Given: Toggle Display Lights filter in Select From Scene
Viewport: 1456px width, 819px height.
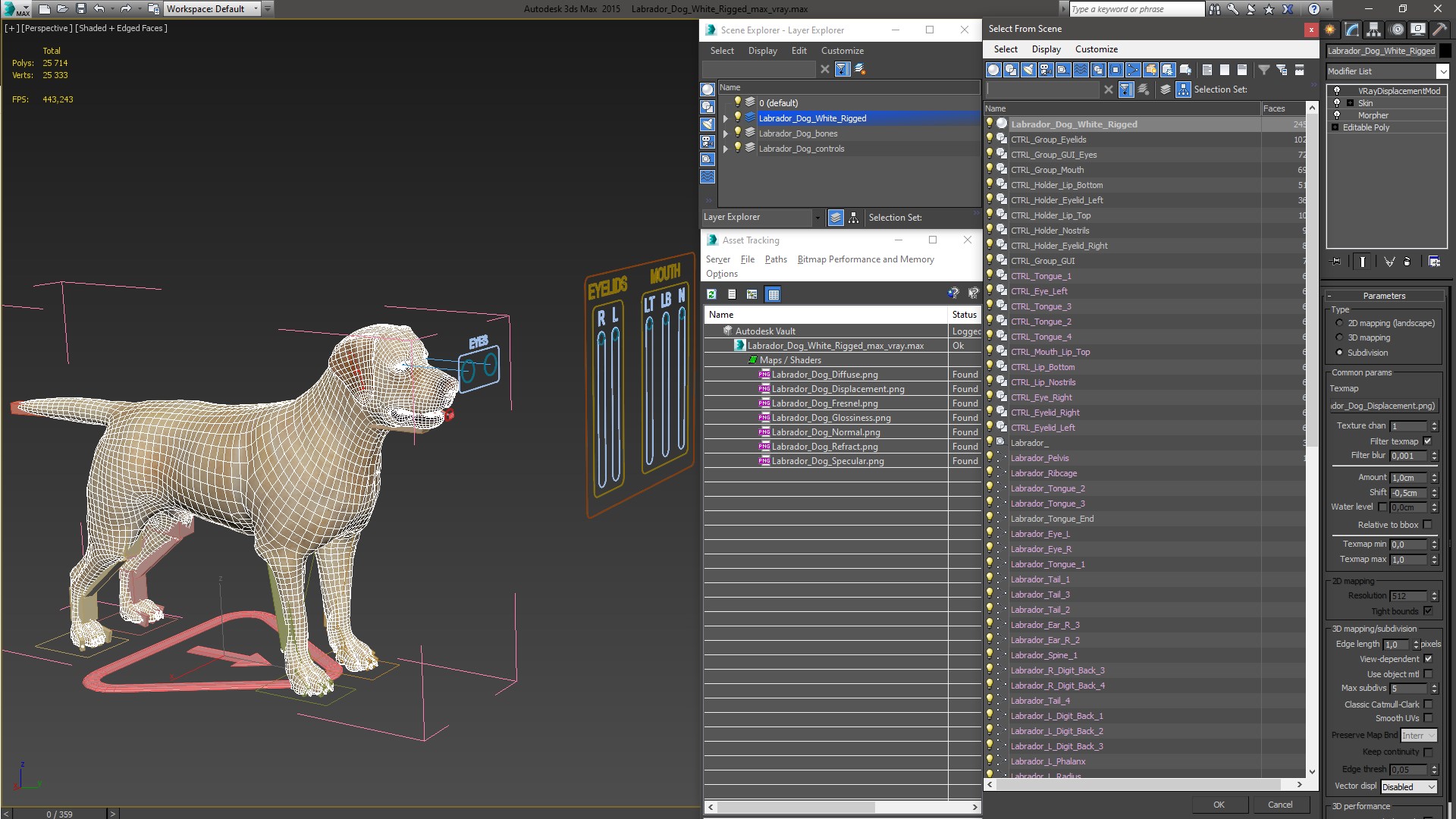Looking at the screenshot, I should click(1028, 70).
